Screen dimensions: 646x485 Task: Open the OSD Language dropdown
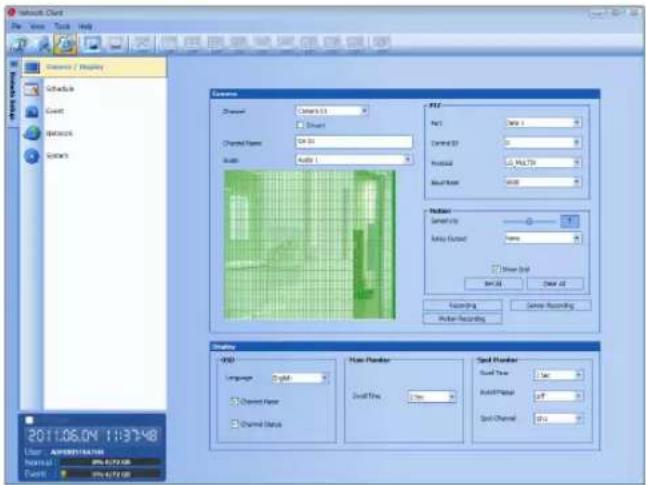click(300, 378)
